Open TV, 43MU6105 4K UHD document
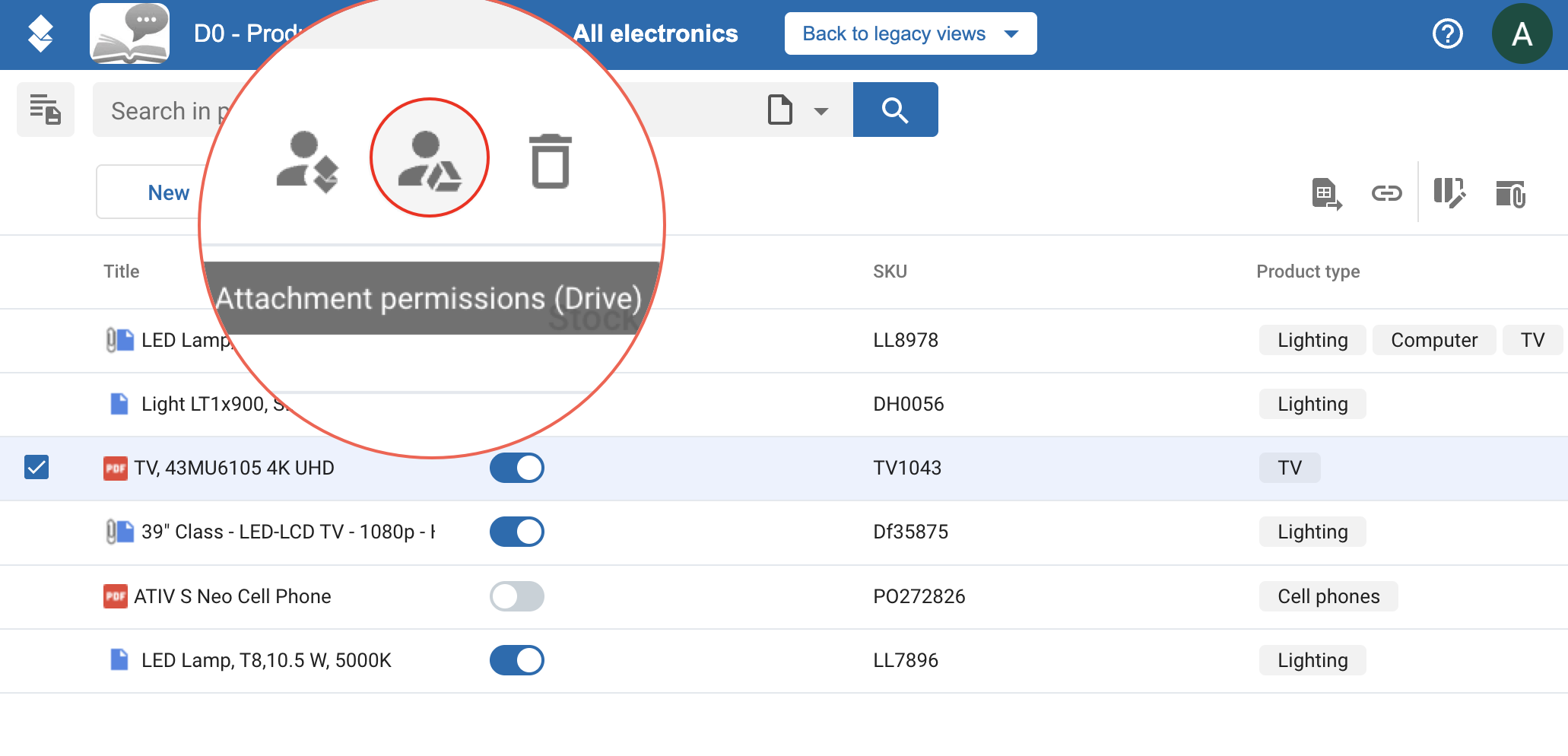This screenshot has width=1568, height=756. [234, 468]
